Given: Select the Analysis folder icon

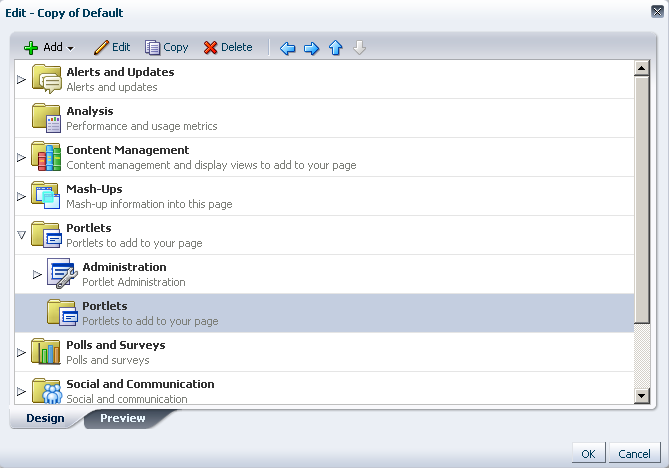Looking at the screenshot, I should (x=47, y=118).
